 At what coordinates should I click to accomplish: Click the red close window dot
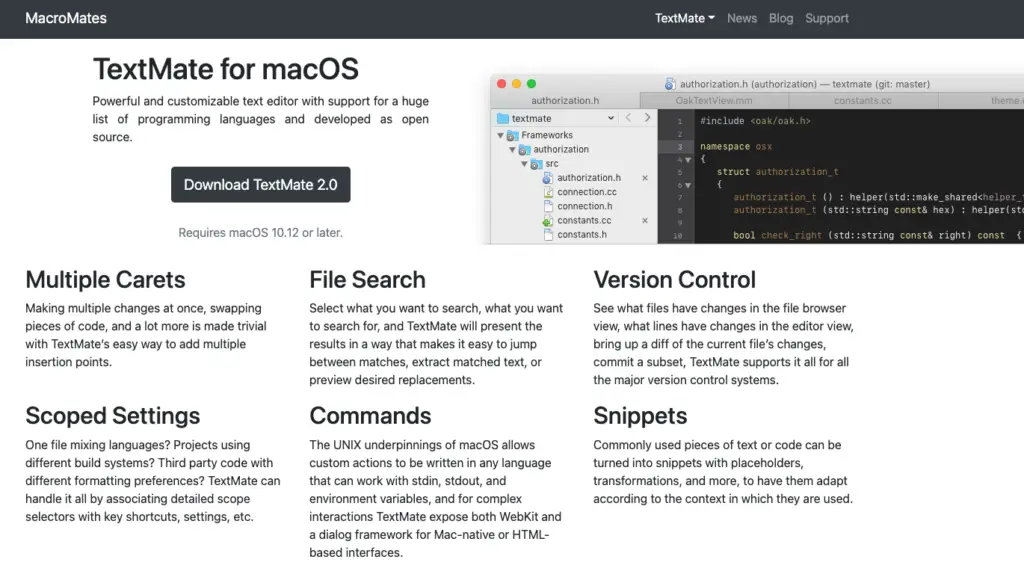pyautogui.click(x=502, y=84)
